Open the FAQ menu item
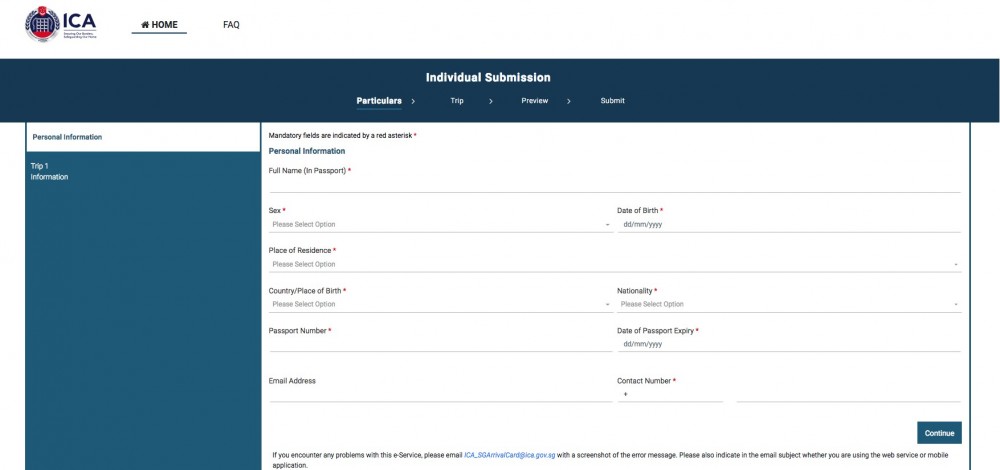The image size is (1000, 470). [x=232, y=25]
